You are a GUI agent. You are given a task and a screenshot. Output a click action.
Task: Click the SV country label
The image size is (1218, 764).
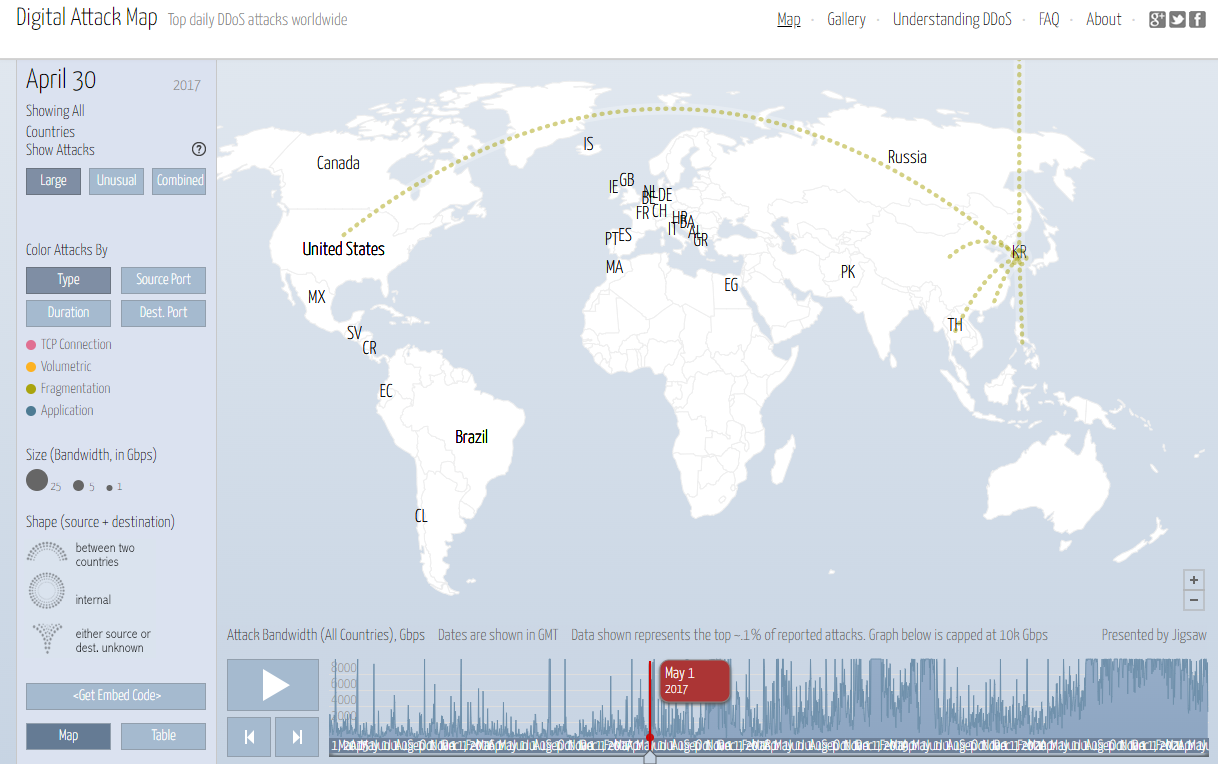[x=355, y=333]
